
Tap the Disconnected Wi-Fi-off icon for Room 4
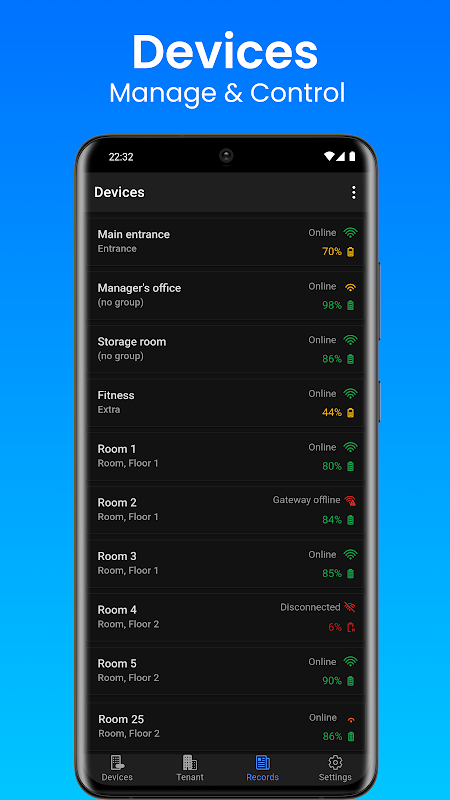[350, 607]
